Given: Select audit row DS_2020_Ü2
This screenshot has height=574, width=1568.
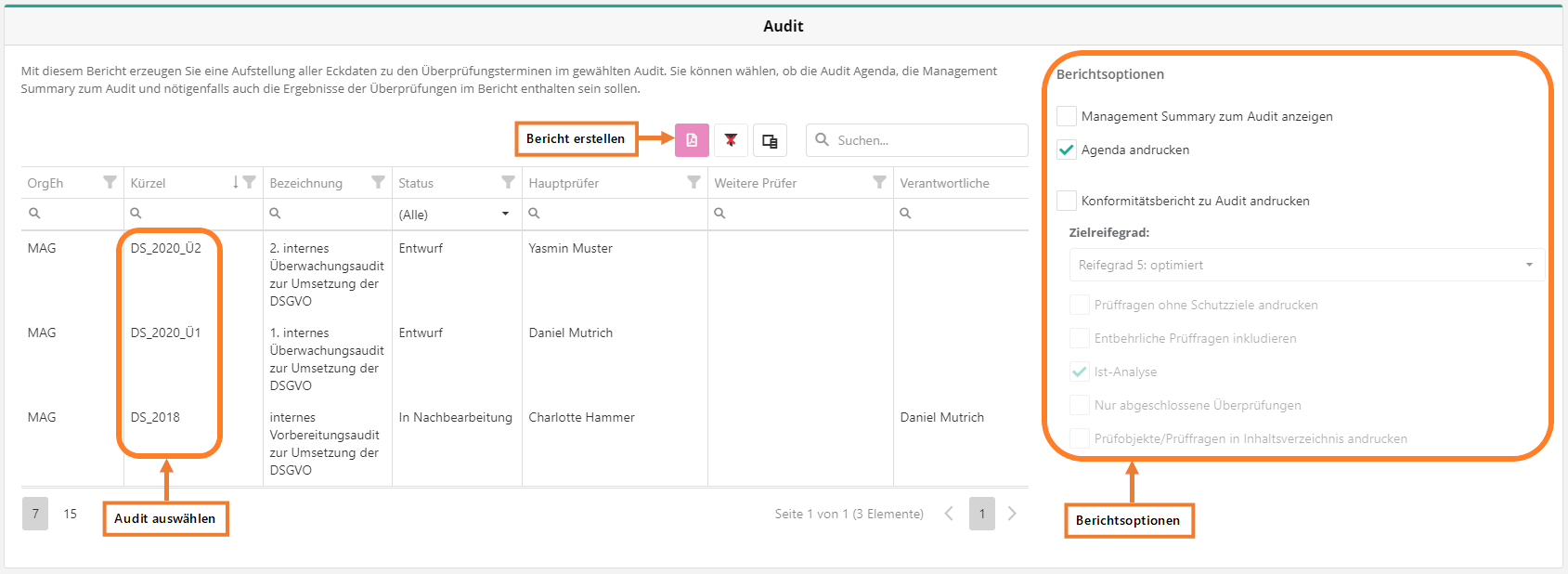Looking at the screenshot, I should click(x=166, y=249).
